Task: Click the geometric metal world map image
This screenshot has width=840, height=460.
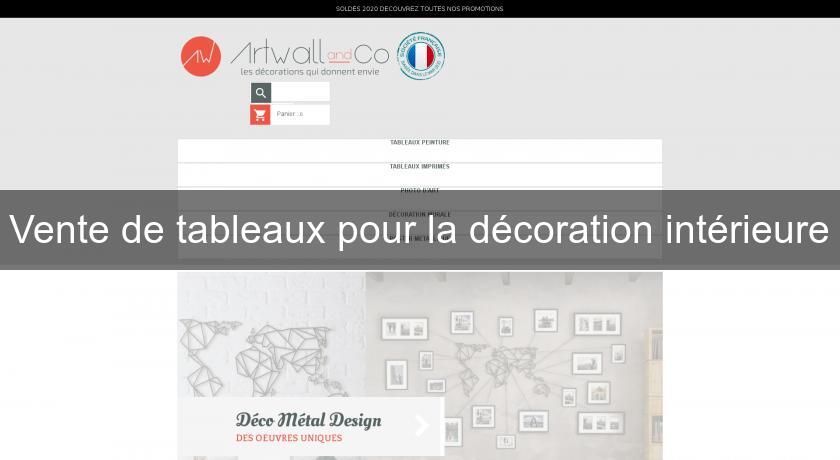Action: [x=272, y=335]
